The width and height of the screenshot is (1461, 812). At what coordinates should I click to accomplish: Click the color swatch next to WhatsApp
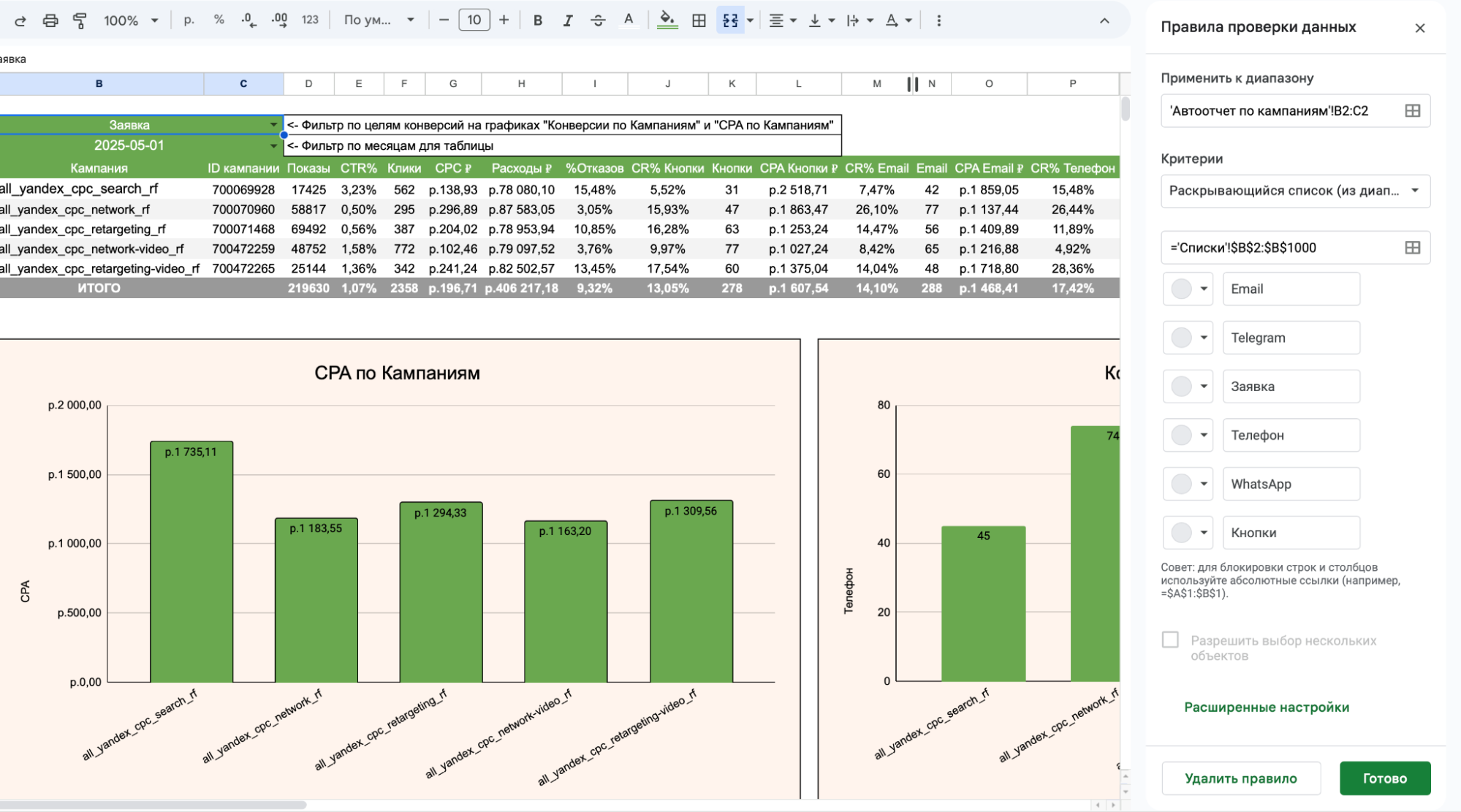(x=1181, y=484)
